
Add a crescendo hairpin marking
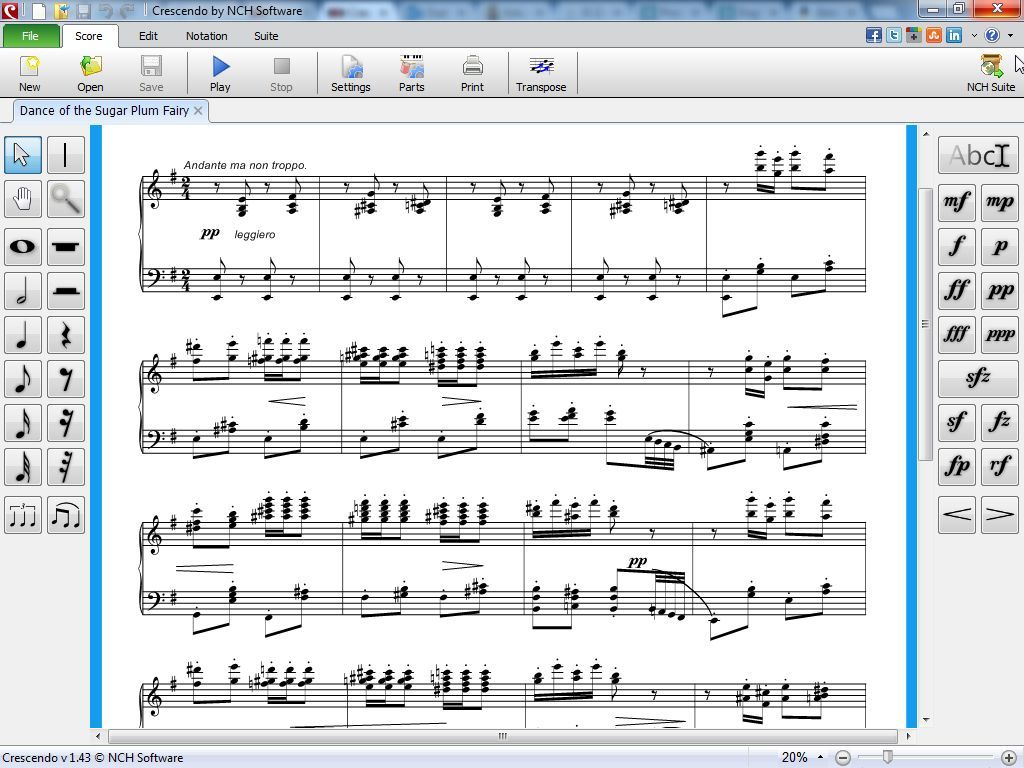[x=956, y=514]
